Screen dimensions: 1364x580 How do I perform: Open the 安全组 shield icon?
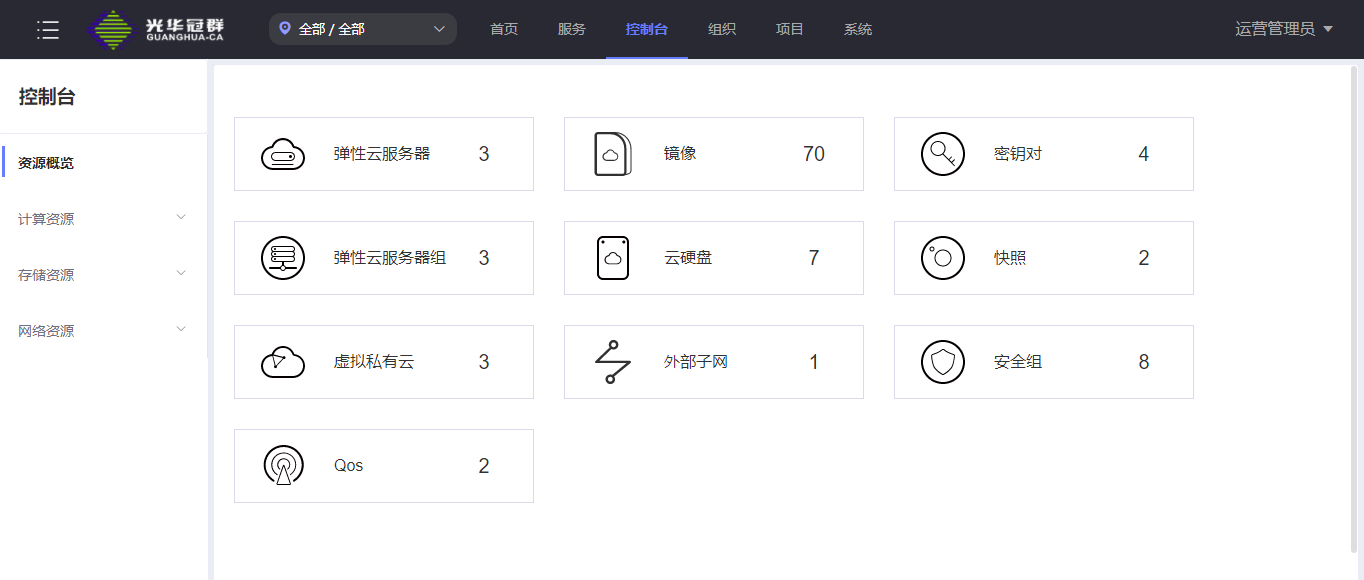click(942, 362)
